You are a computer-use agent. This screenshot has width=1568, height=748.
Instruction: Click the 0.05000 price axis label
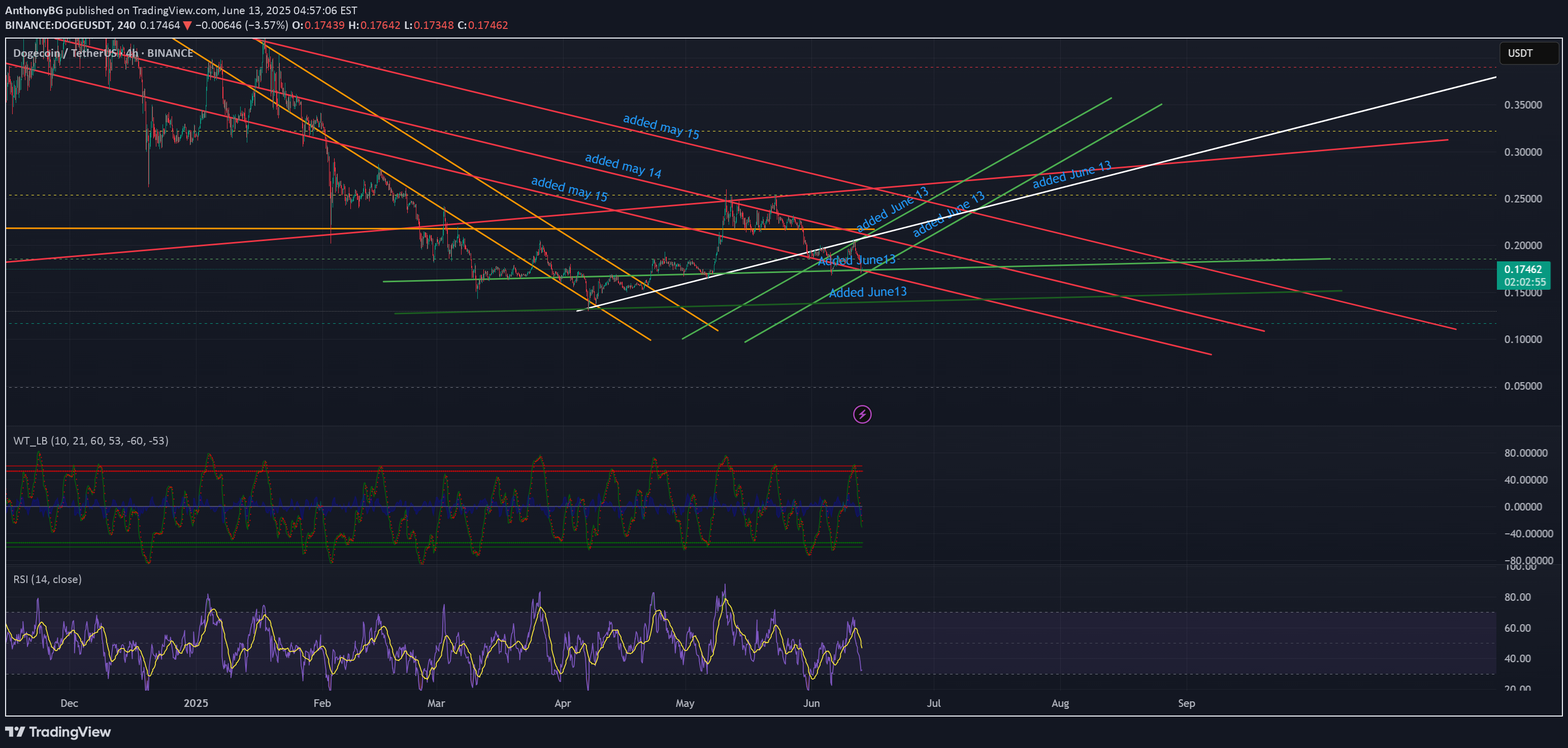[x=1523, y=386]
